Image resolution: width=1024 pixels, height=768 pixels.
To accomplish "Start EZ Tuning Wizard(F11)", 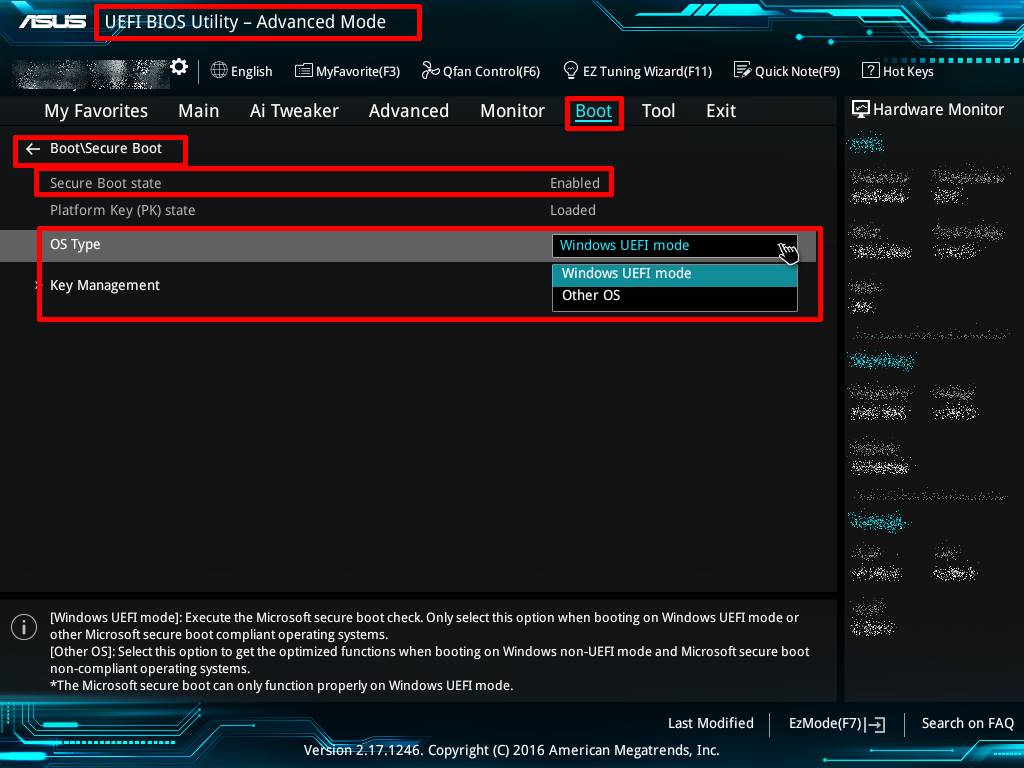I will [637, 71].
